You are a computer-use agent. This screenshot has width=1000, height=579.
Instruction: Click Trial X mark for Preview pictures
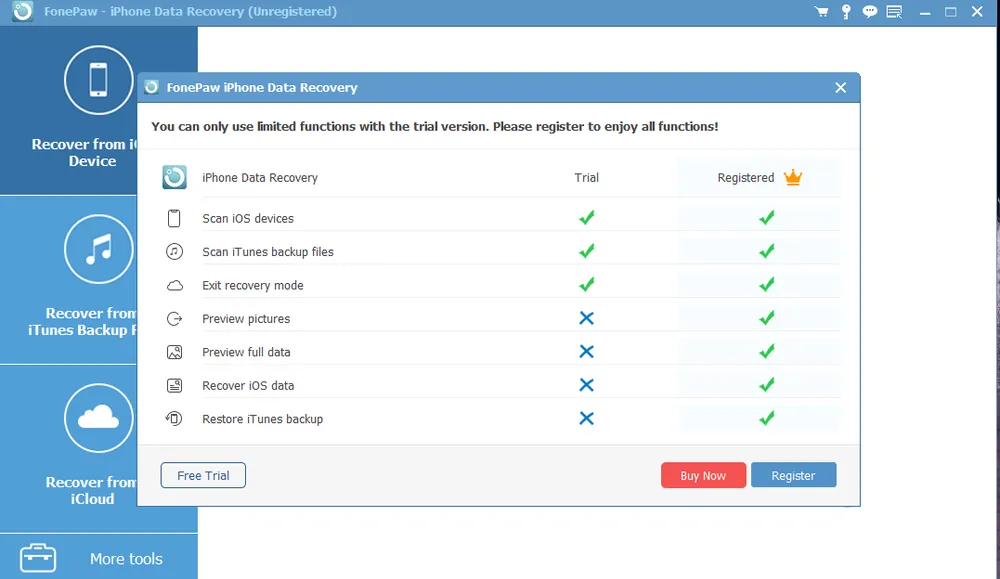587,318
